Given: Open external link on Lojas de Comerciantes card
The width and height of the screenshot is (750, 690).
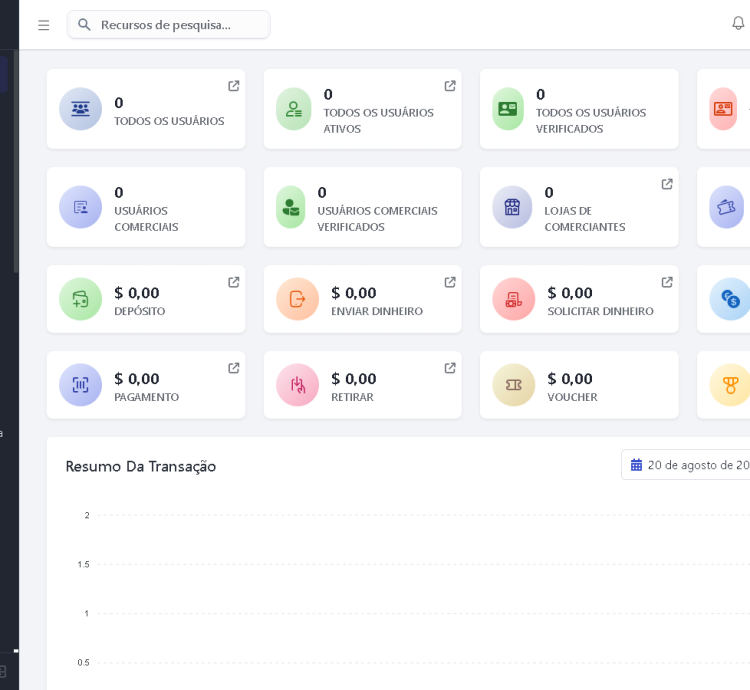Looking at the screenshot, I should click(667, 184).
